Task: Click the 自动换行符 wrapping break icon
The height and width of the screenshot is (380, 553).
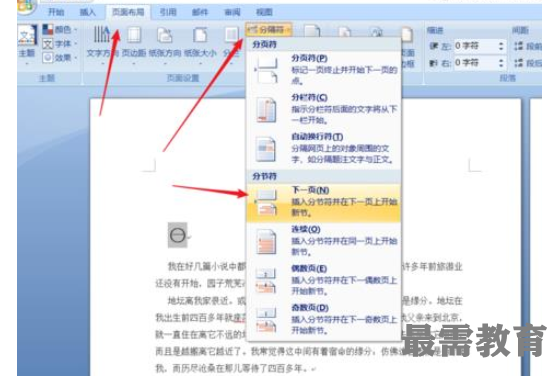Action: point(266,149)
